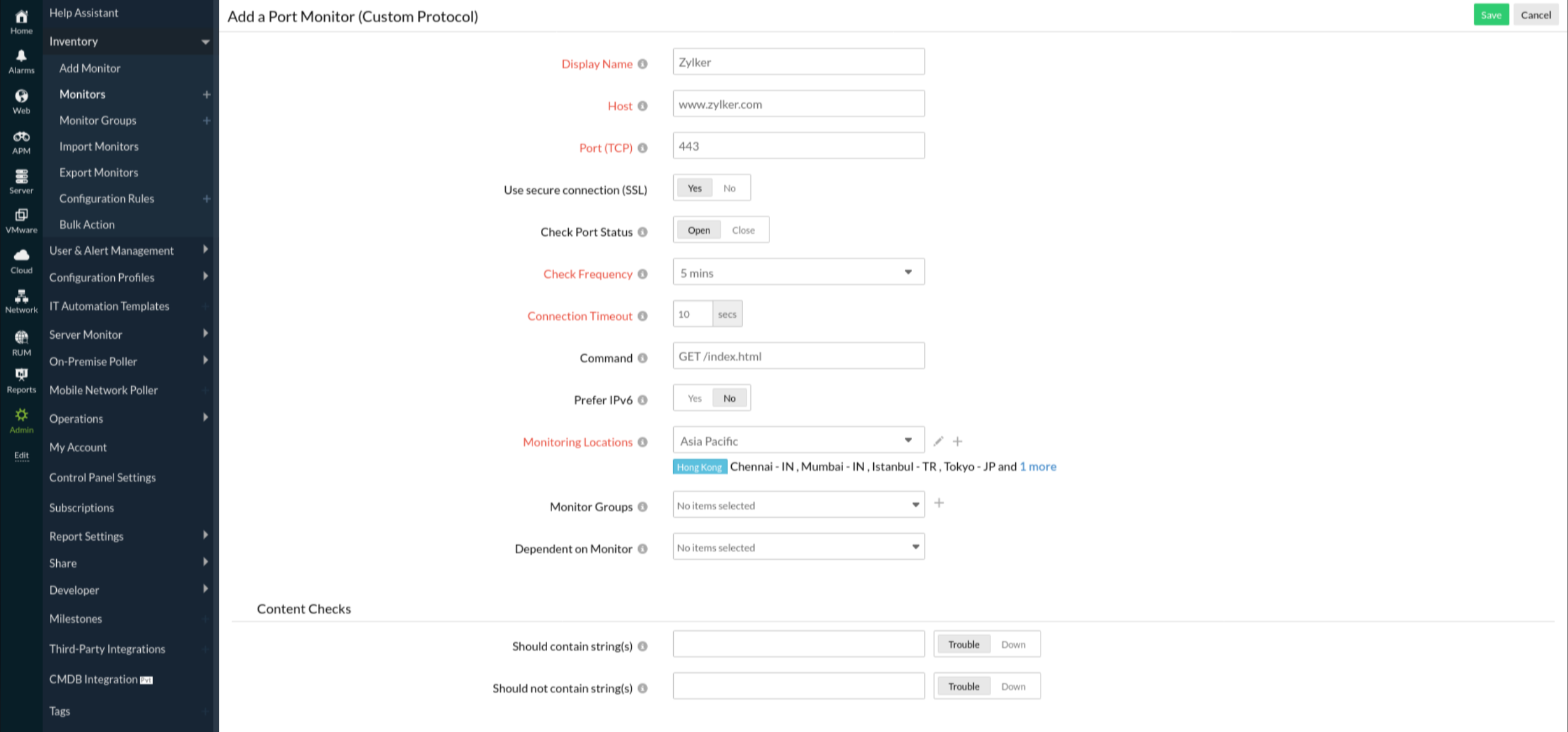Click the edit pencil beside Monitoring Locations
Screen dimensions: 1568x732
point(938,441)
